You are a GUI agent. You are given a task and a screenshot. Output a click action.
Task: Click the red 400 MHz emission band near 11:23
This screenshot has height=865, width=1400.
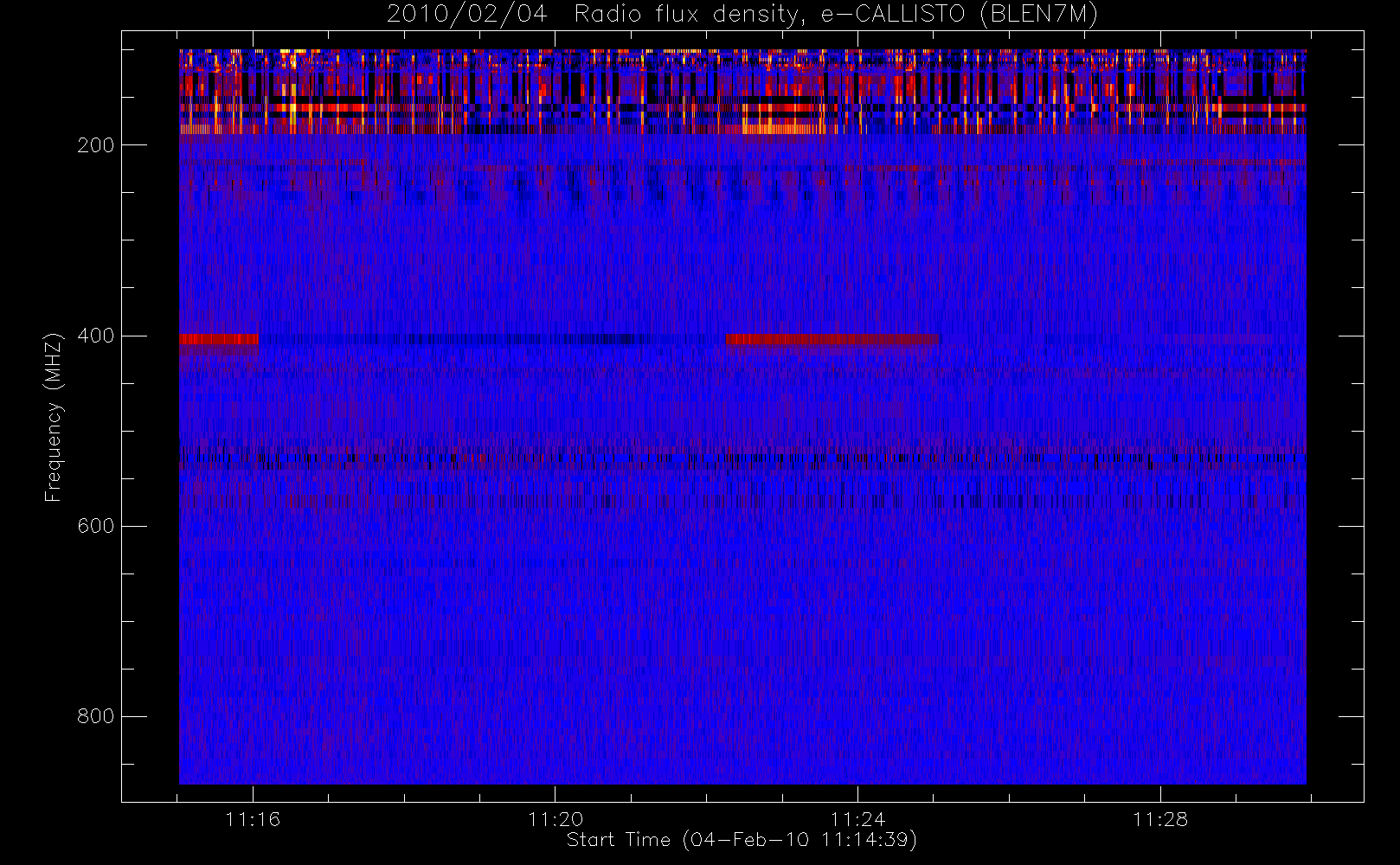click(832, 339)
